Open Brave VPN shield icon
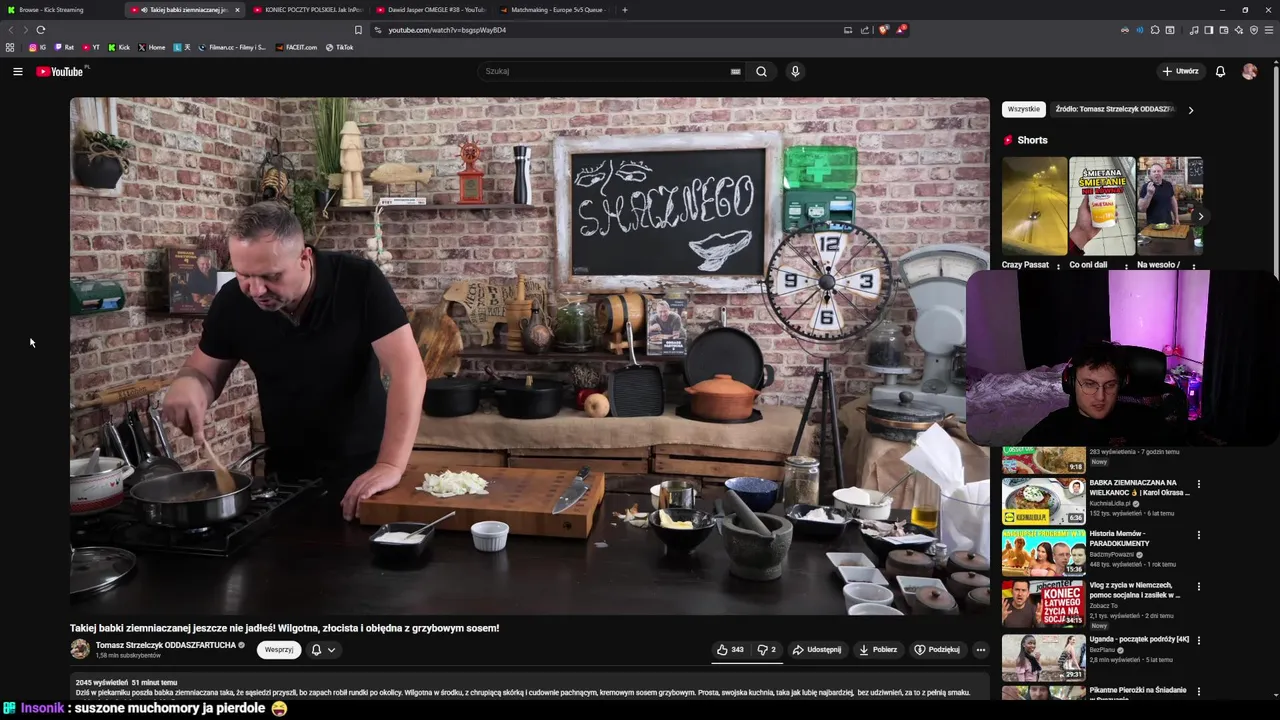1280x720 pixels. (1254, 30)
